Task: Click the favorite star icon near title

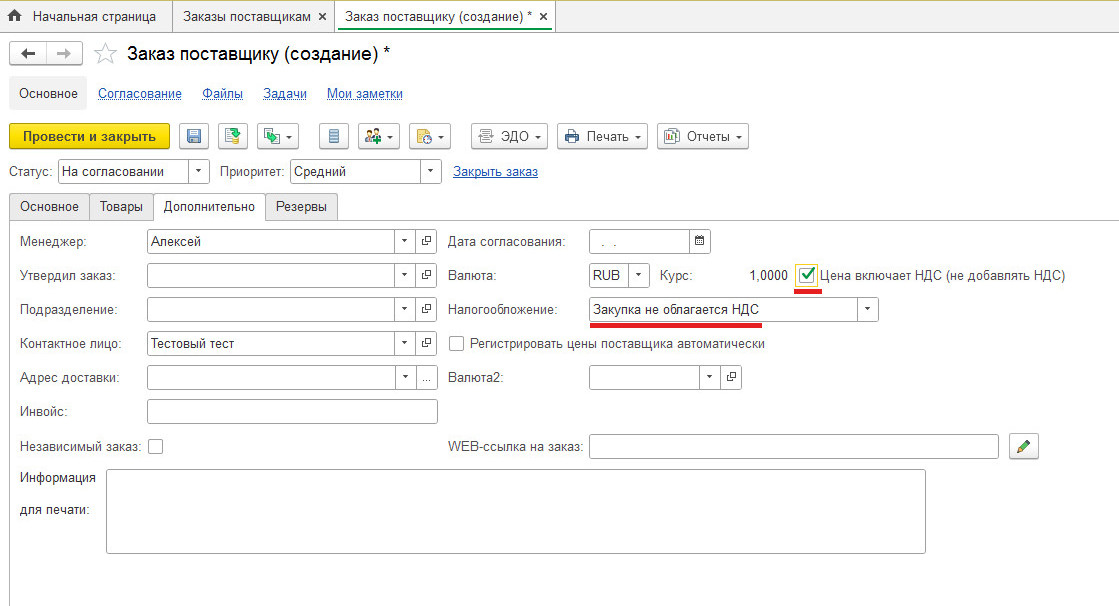Action: (x=105, y=54)
